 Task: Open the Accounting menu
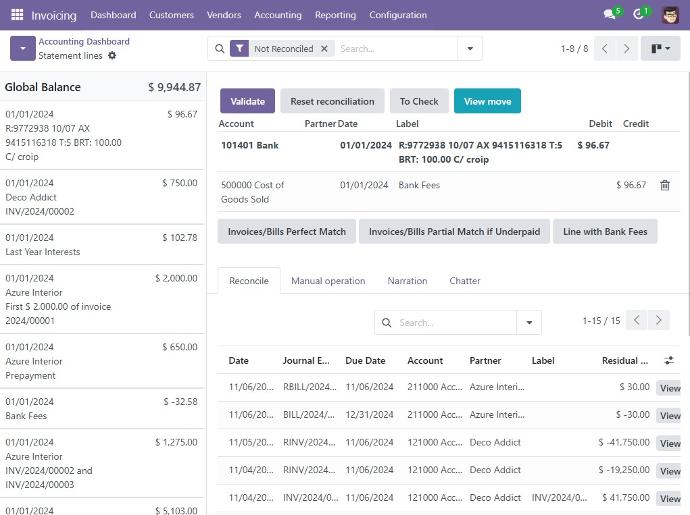tap(278, 15)
